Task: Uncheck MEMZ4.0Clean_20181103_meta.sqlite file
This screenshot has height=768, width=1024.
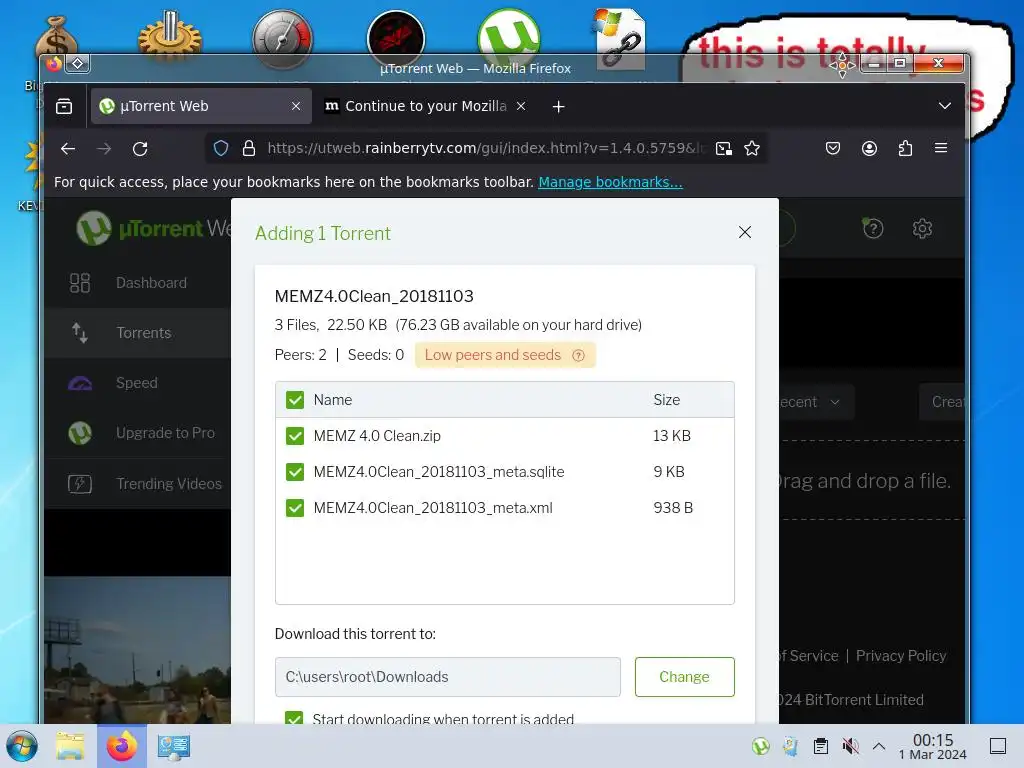Action: point(295,472)
